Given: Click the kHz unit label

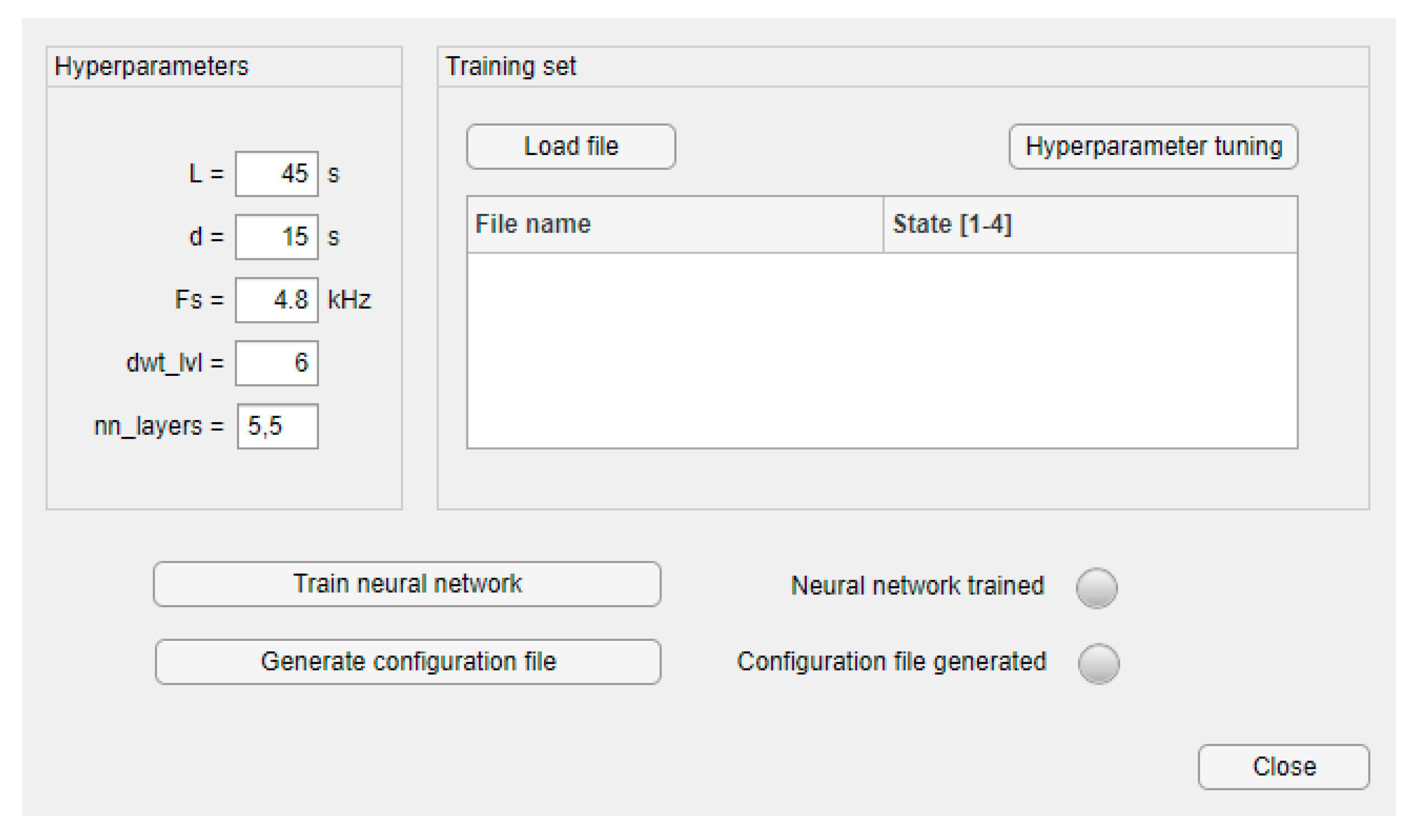Looking at the screenshot, I should point(349,300).
